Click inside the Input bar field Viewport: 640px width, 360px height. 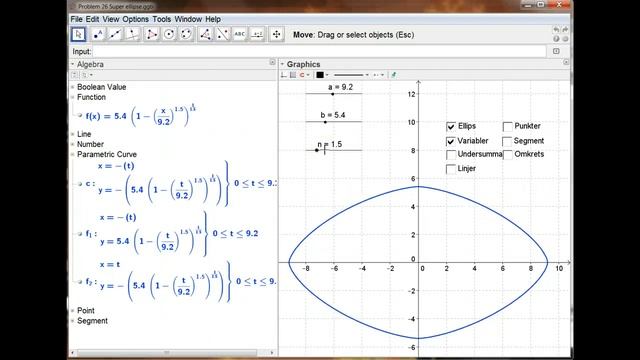click(x=319, y=51)
